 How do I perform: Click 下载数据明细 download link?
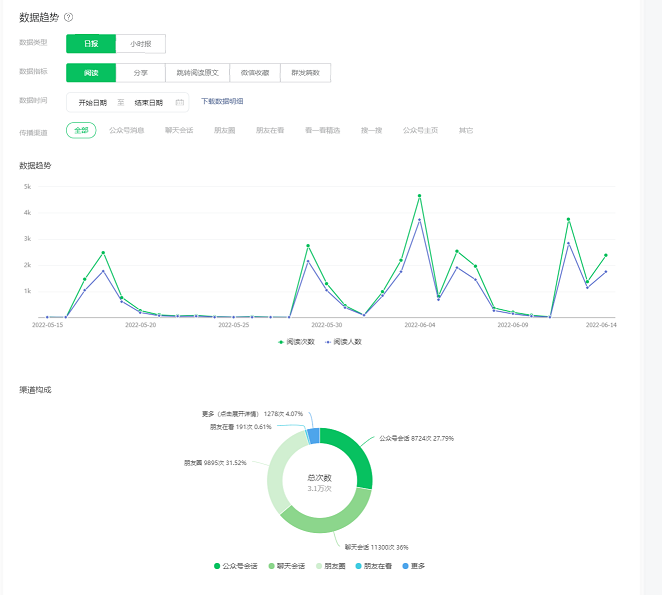(222, 101)
